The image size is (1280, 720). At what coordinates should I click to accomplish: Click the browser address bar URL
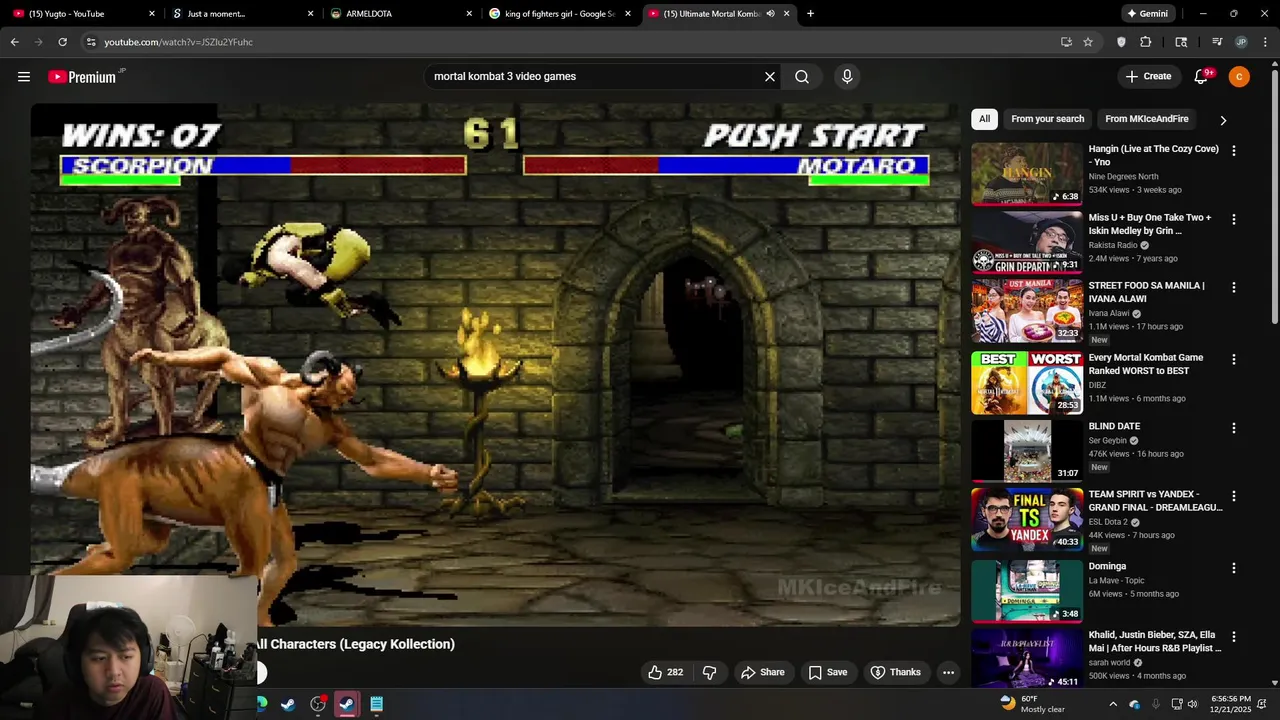[x=178, y=42]
